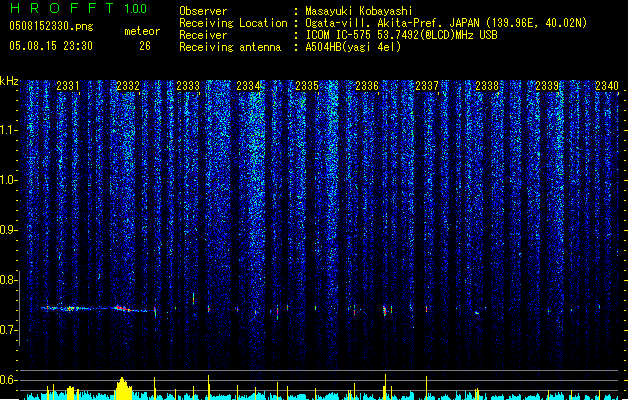
Task: Click the 2331 time marker
Action: (x=68, y=85)
